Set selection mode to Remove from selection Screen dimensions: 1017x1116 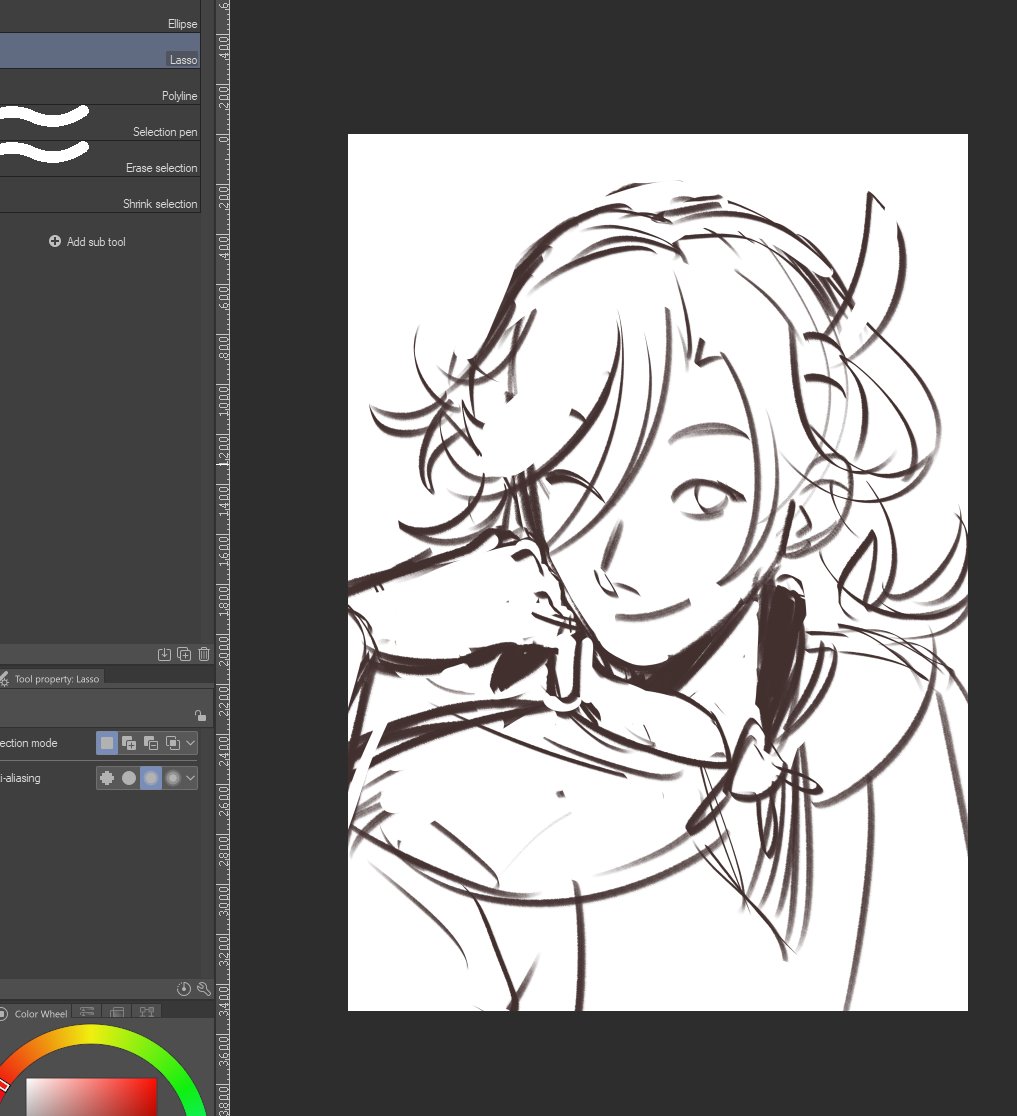(151, 743)
